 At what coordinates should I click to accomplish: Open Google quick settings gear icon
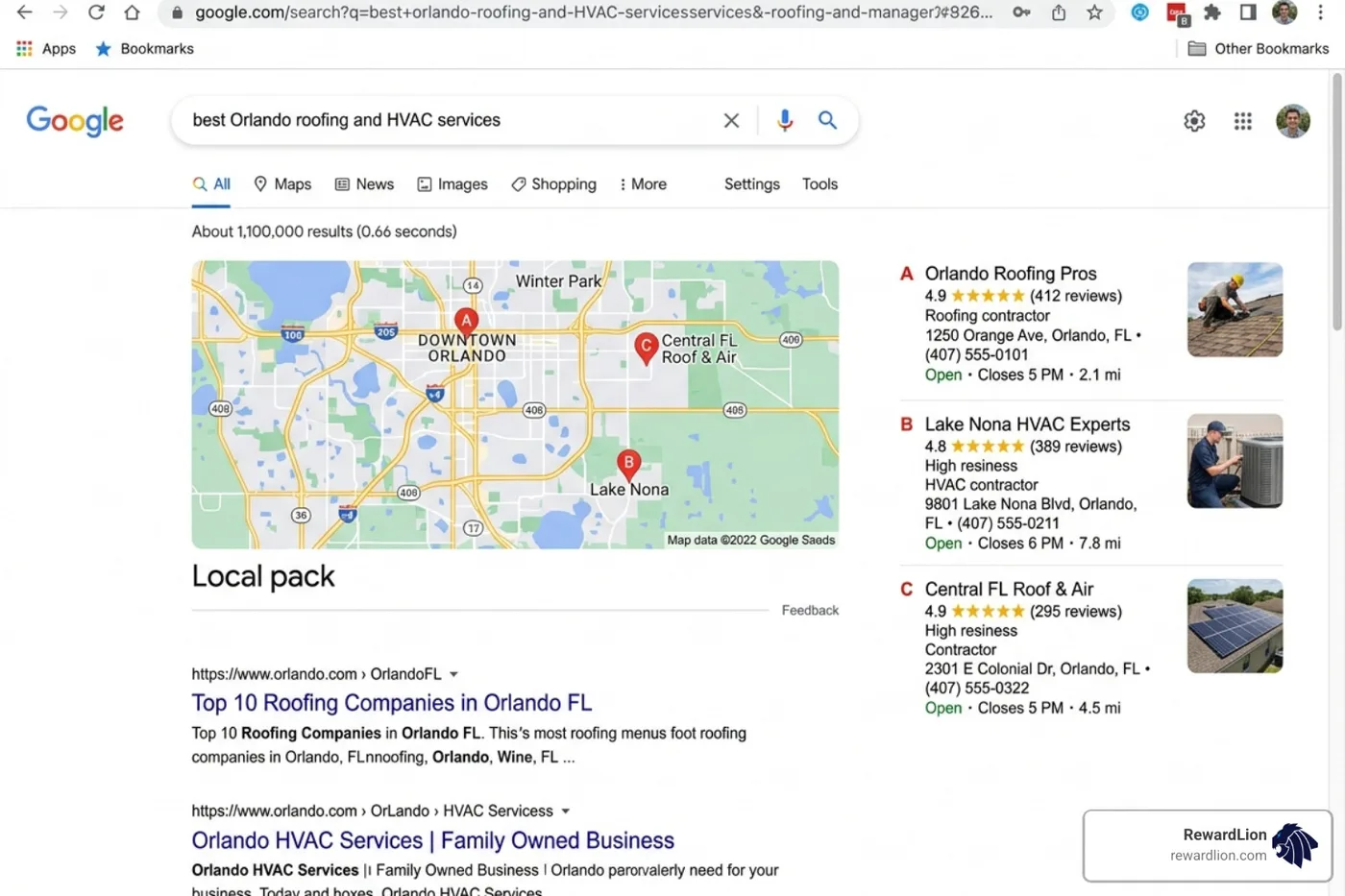(x=1194, y=121)
